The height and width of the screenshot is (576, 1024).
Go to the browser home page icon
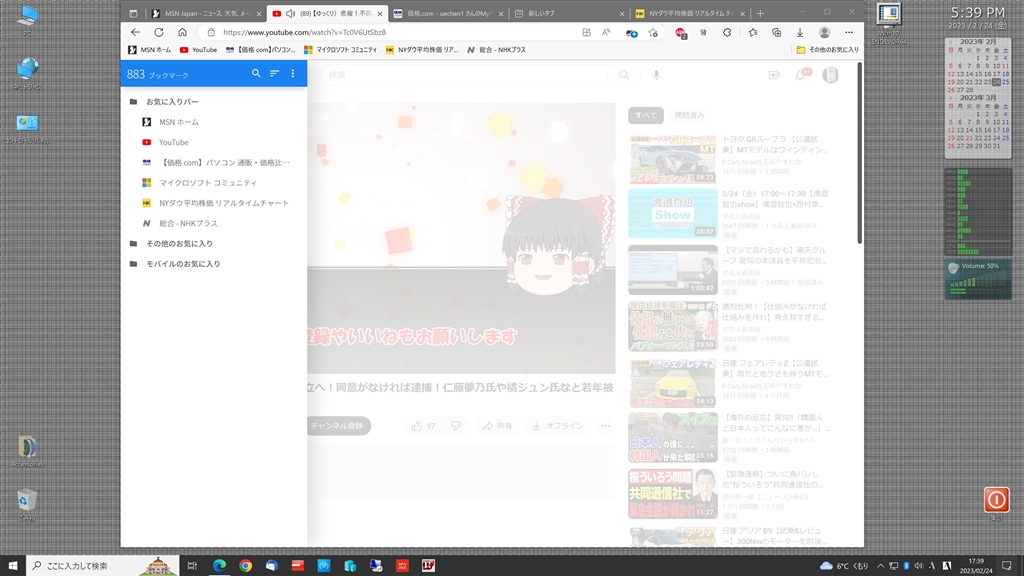tap(182, 32)
